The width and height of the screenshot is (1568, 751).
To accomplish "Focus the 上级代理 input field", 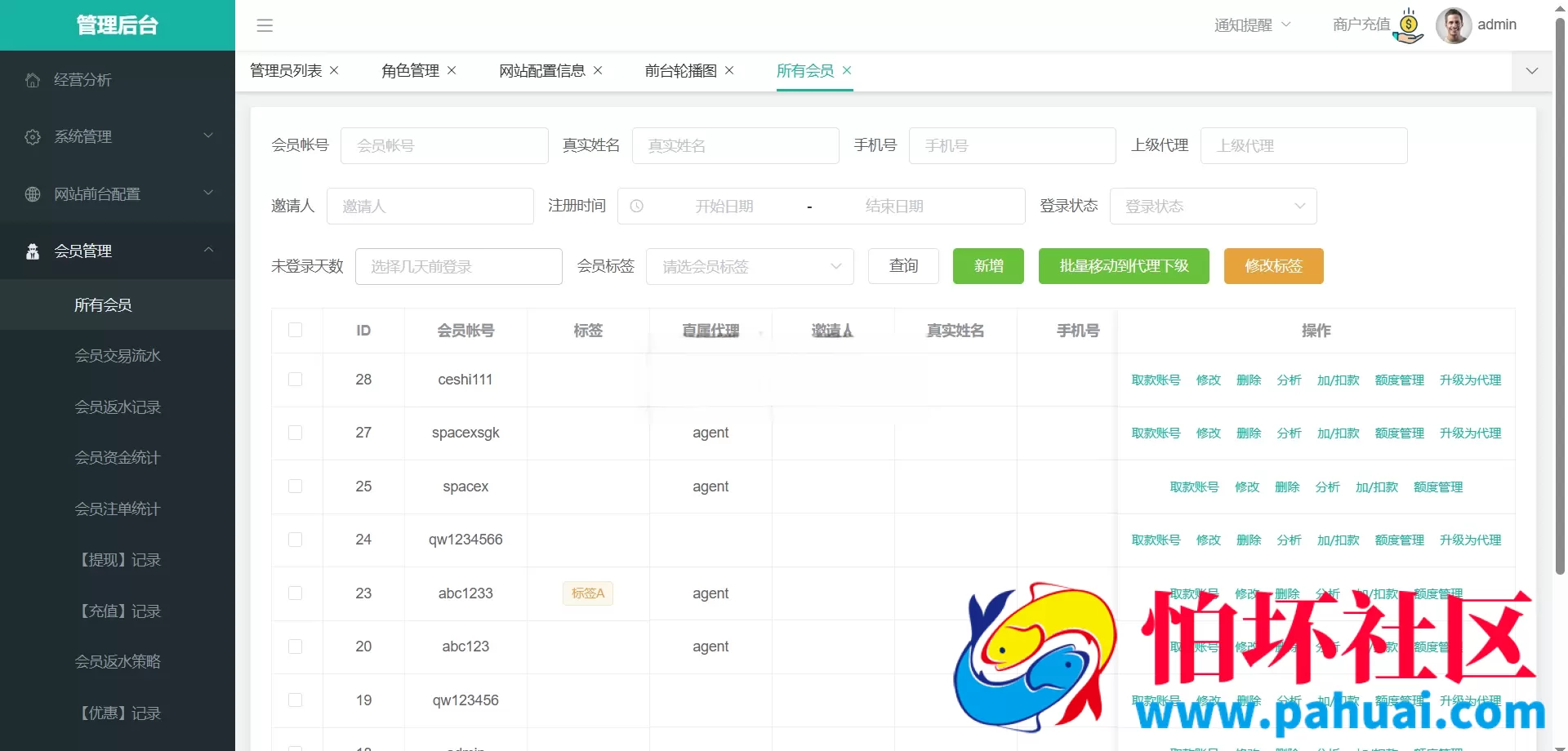I will 1303,145.
